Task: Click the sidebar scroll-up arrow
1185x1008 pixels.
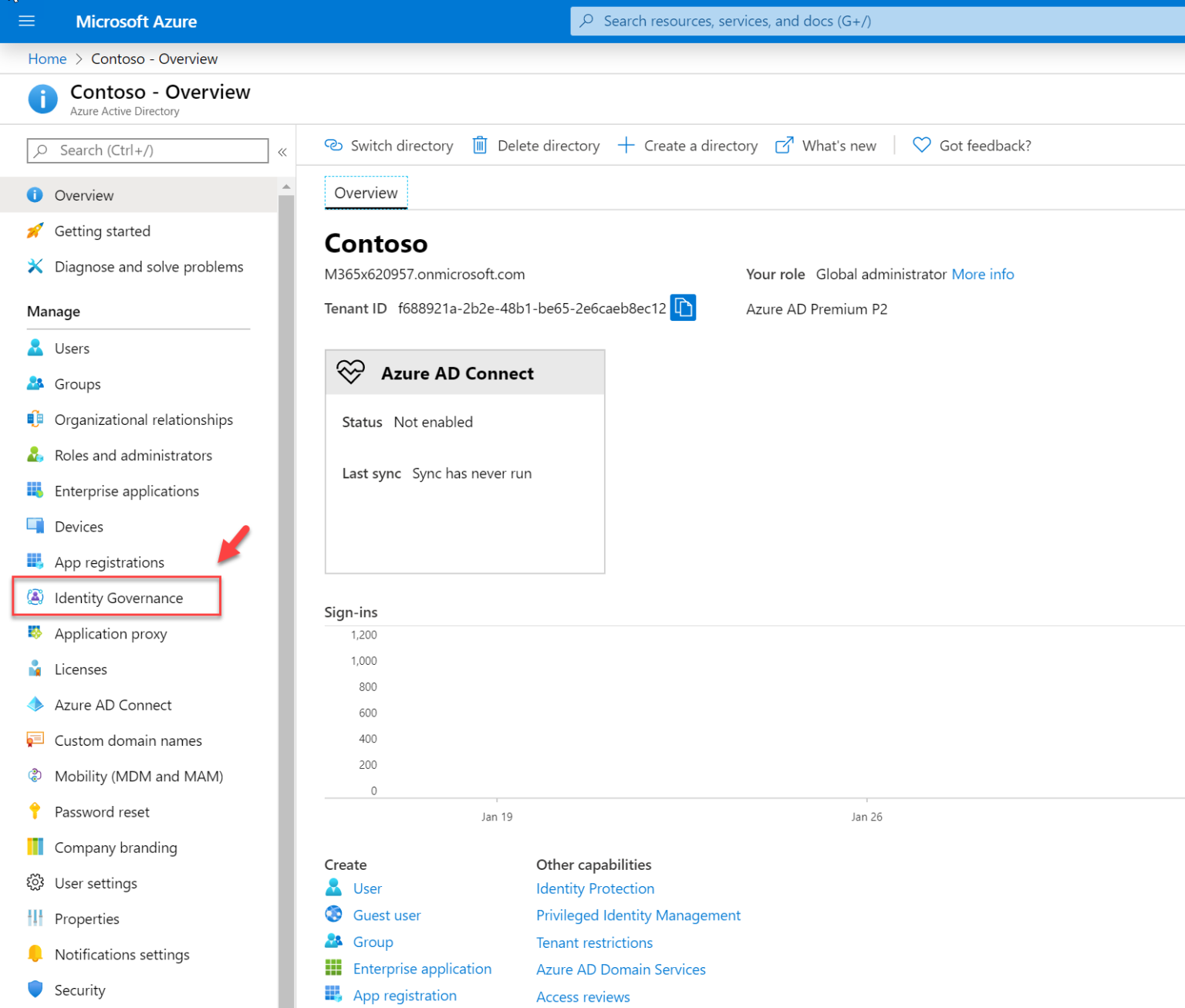Action: [286, 187]
